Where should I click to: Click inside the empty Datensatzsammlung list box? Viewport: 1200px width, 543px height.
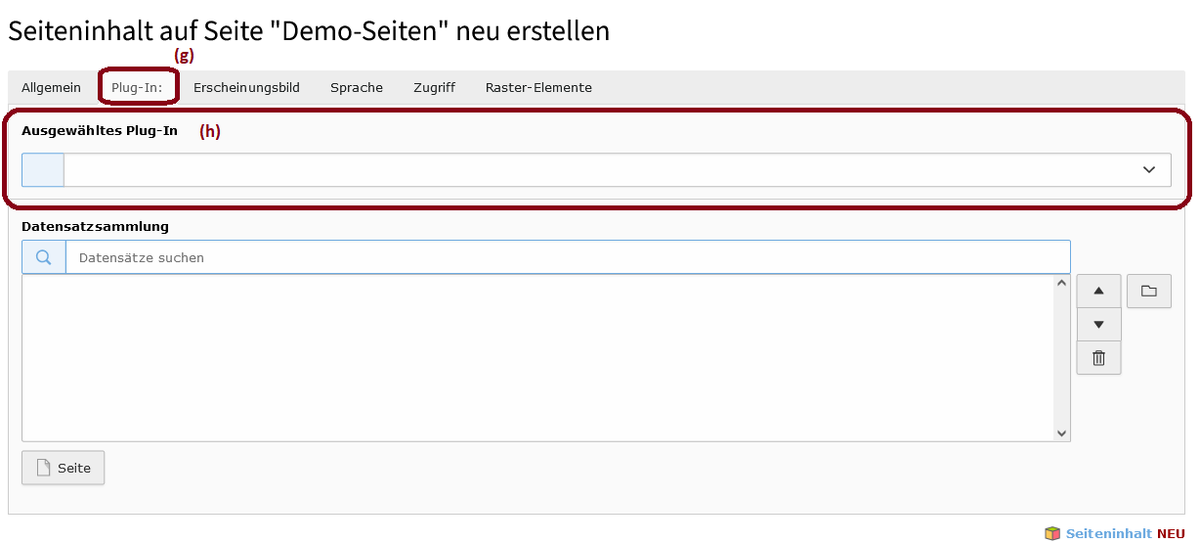coord(538,358)
